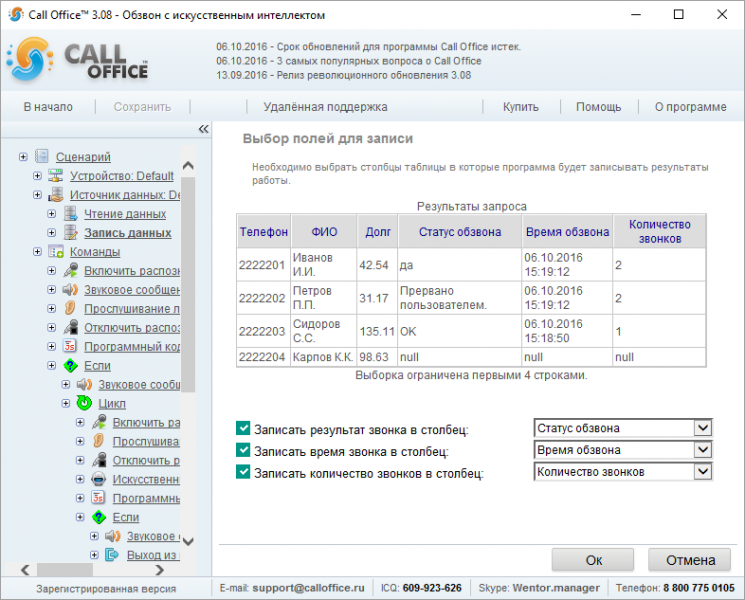Image resolution: width=745 pixels, height=600 pixels.
Task: Click speaker icon above the Цикл row
Action: click(85, 384)
